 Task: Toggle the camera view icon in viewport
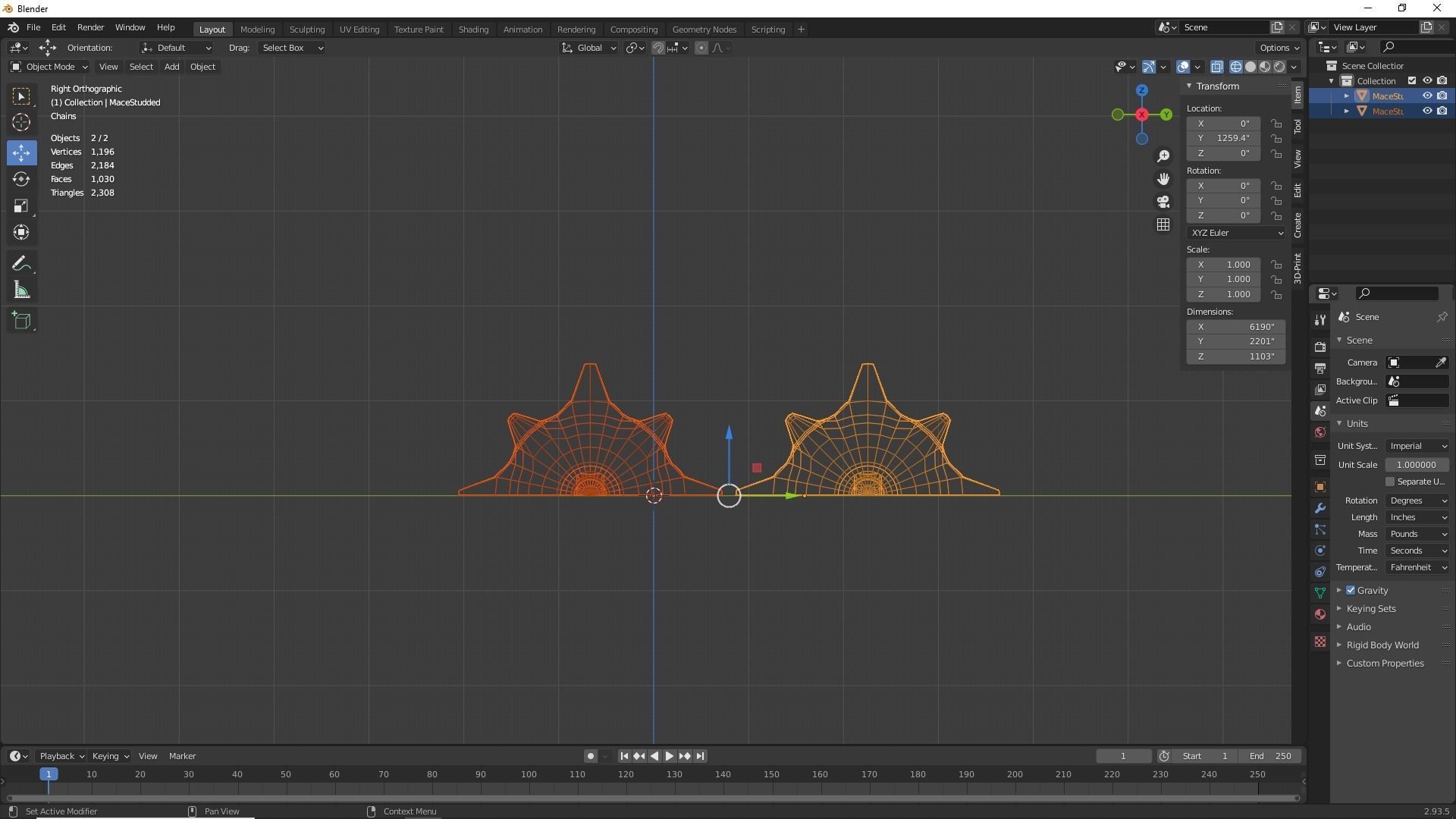coord(1163,202)
